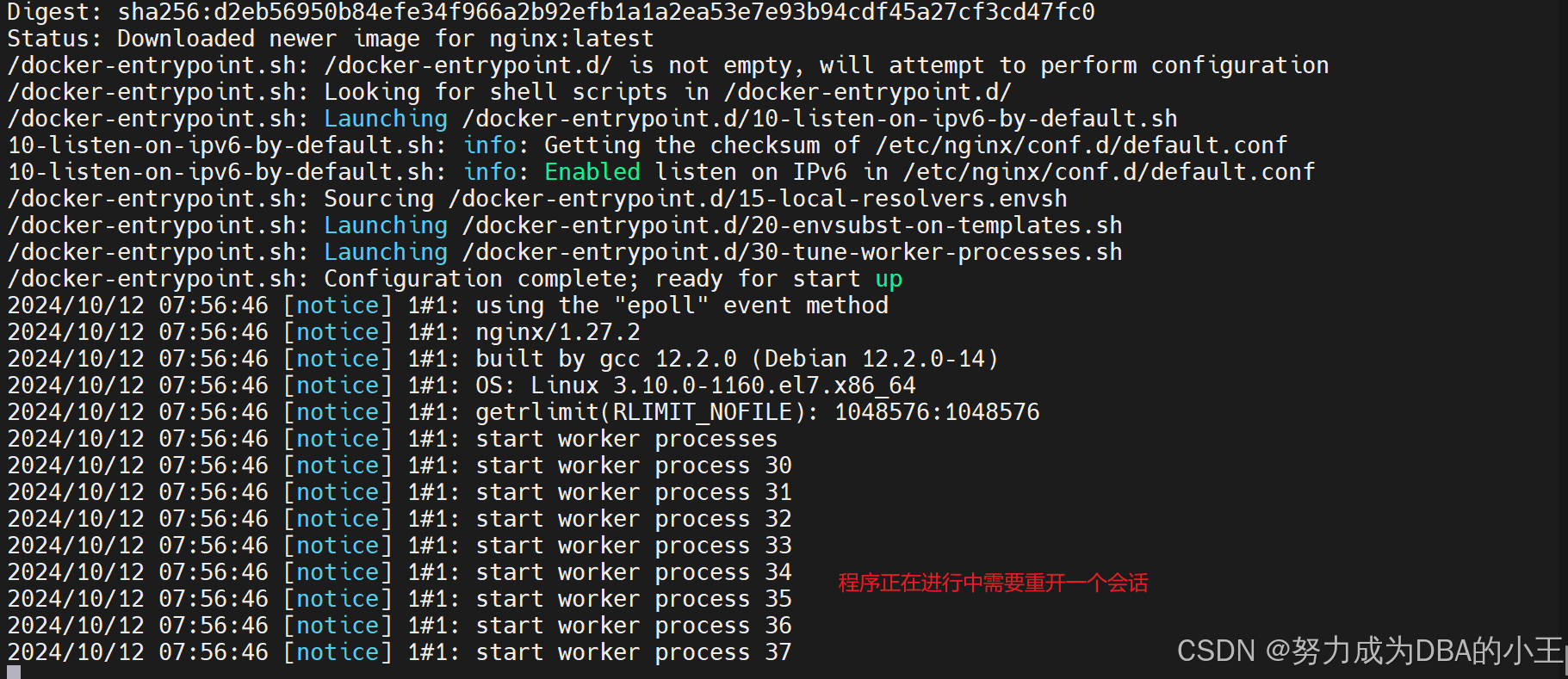
Task: Click the 'start worker process 37' line
Action: pyautogui.click(x=400, y=652)
